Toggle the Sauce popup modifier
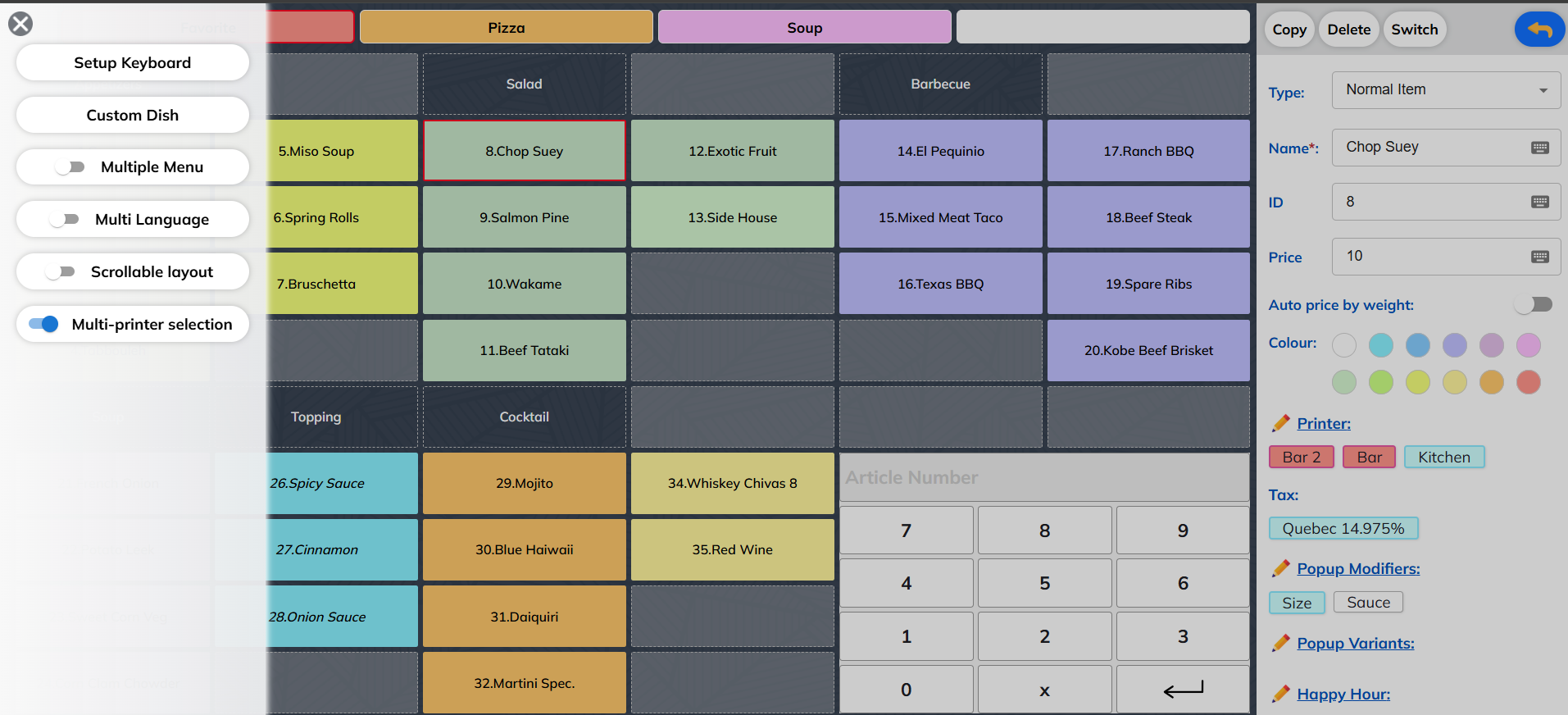The width and height of the screenshot is (1568, 715). coord(1368,603)
